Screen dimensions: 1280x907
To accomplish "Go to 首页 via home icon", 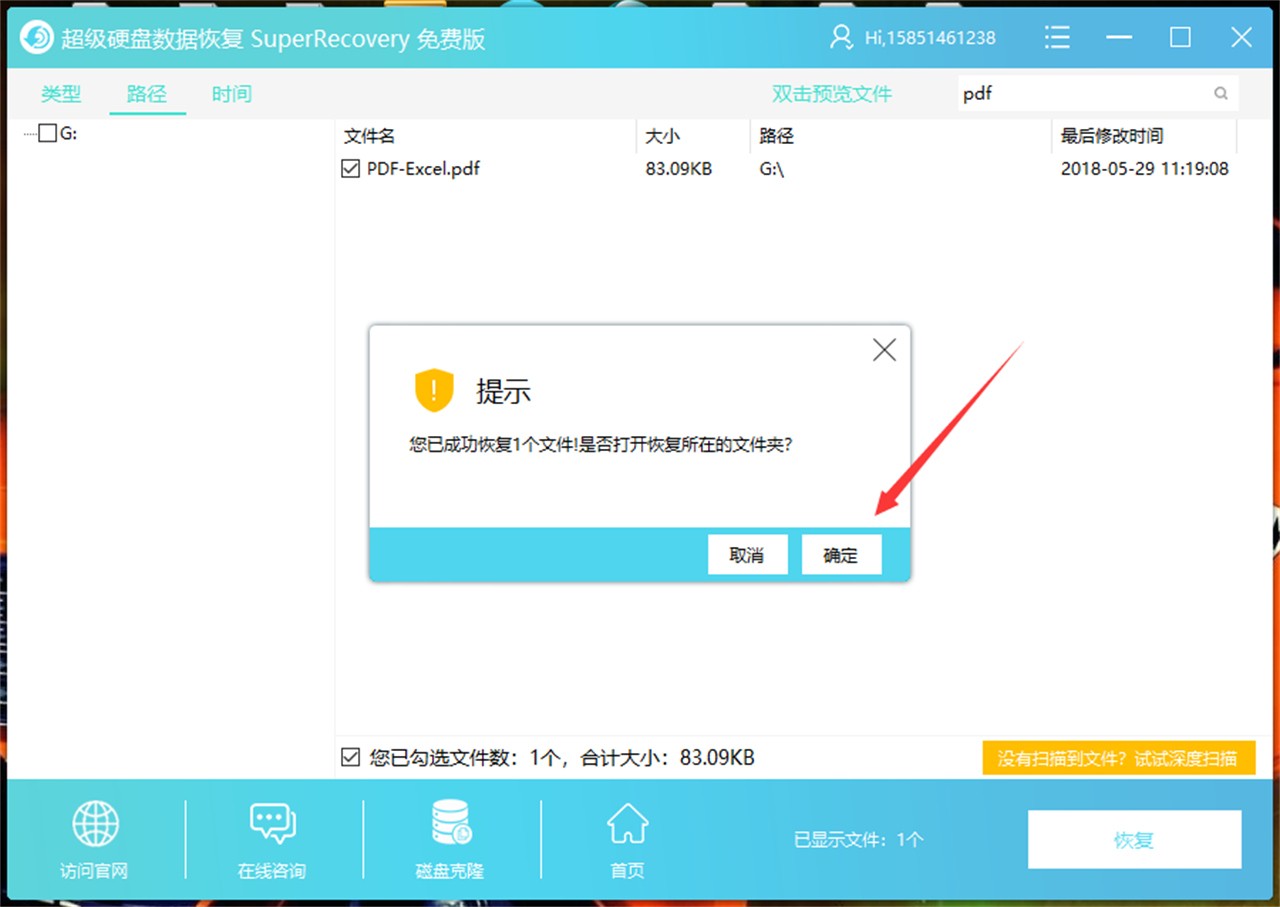I will [x=627, y=827].
